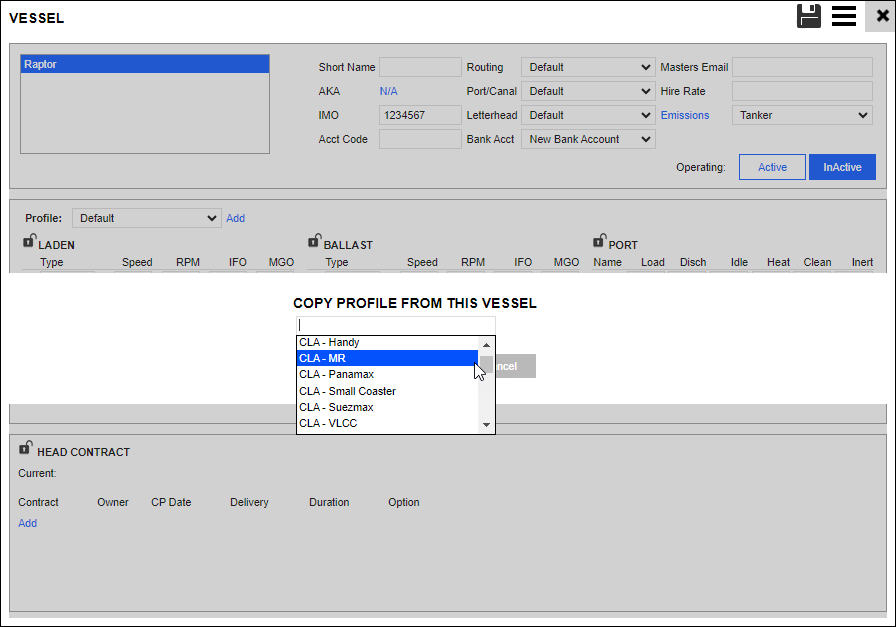Open the Profile Default dropdown

click(x=146, y=218)
